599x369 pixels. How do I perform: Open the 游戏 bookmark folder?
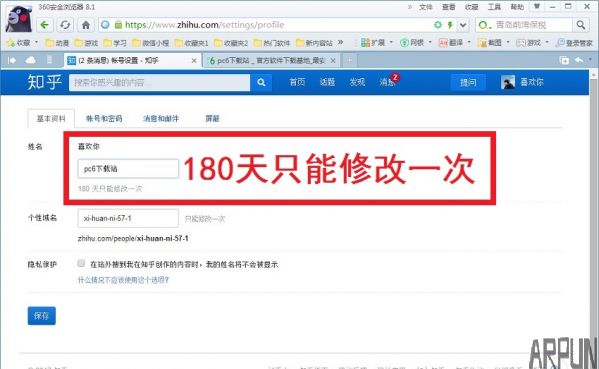(x=86, y=43)
